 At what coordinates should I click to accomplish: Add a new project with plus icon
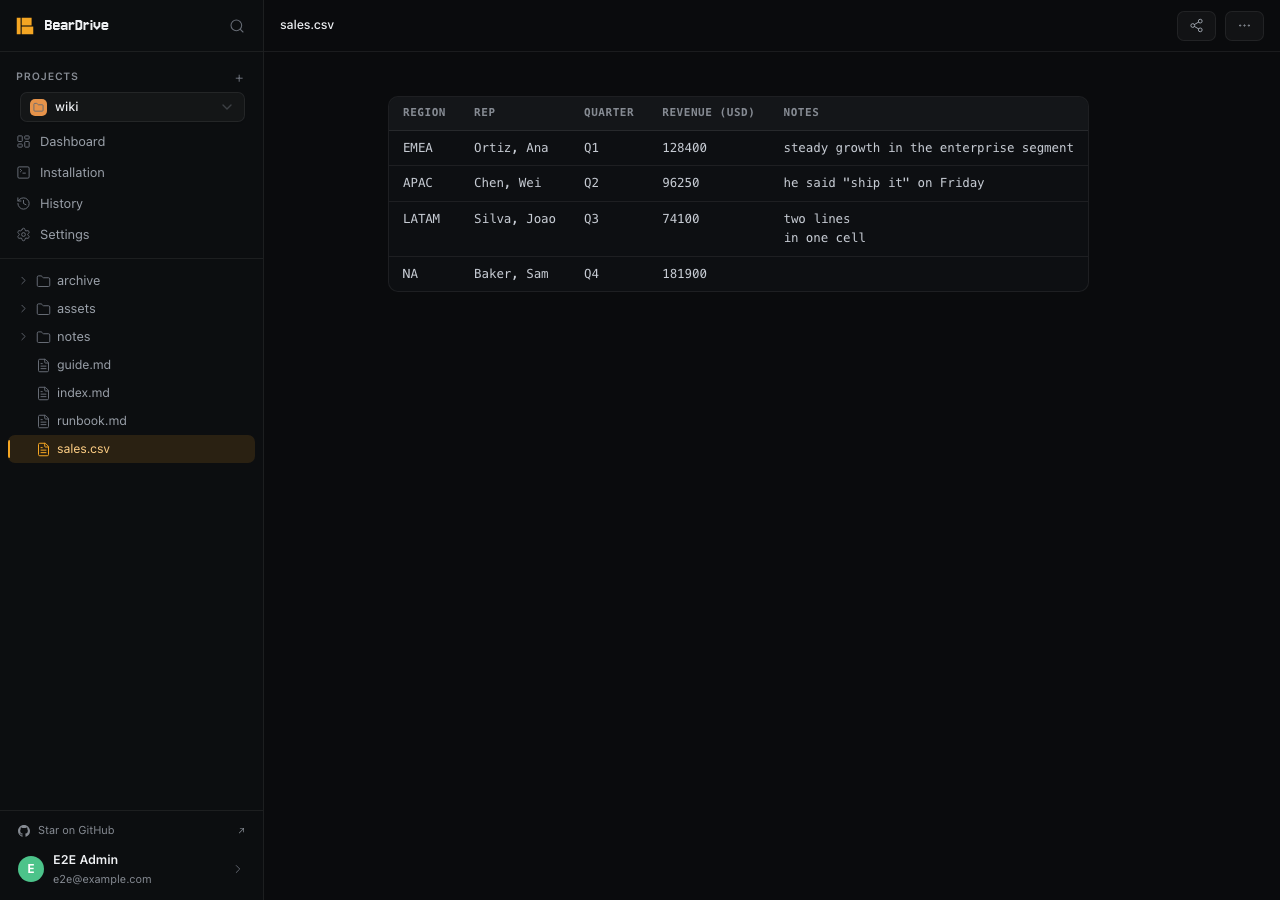coord(239,78)
